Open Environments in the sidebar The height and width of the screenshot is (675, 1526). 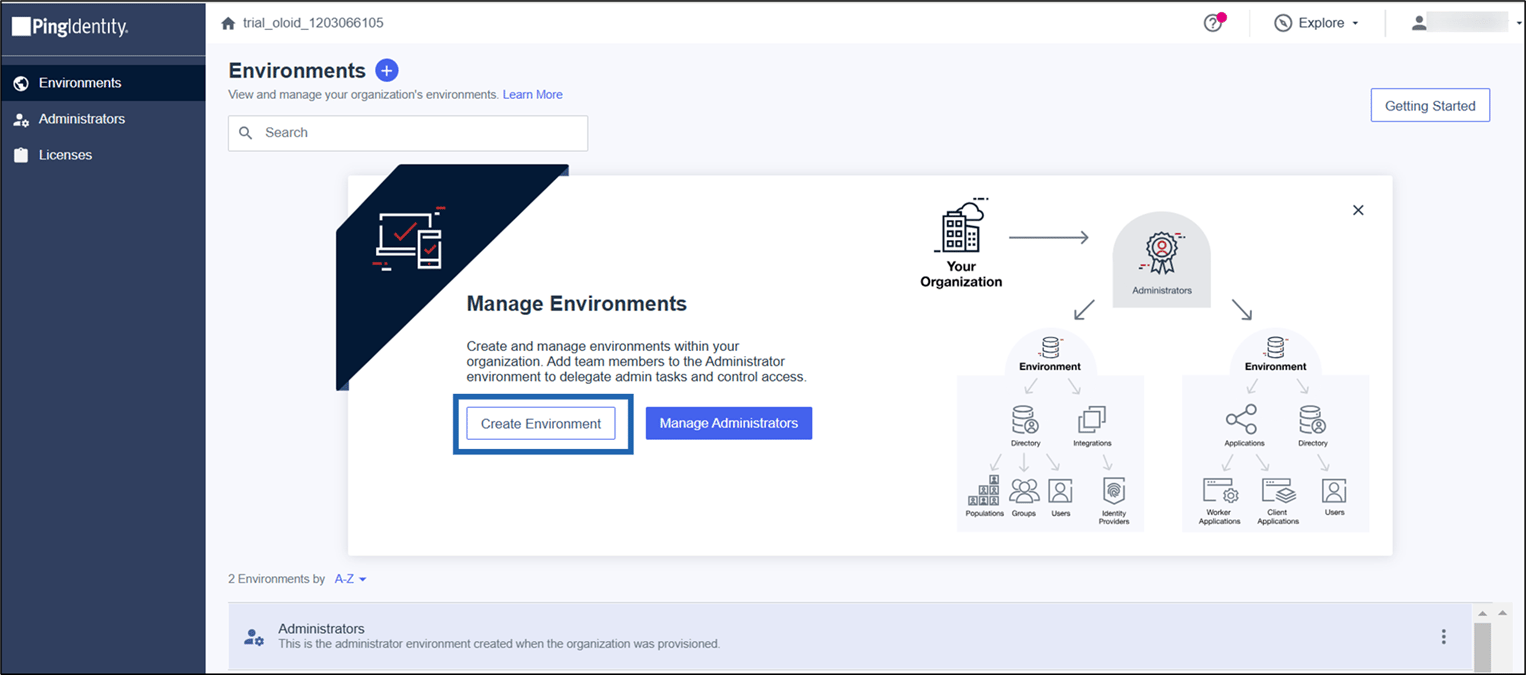point(103,83)
